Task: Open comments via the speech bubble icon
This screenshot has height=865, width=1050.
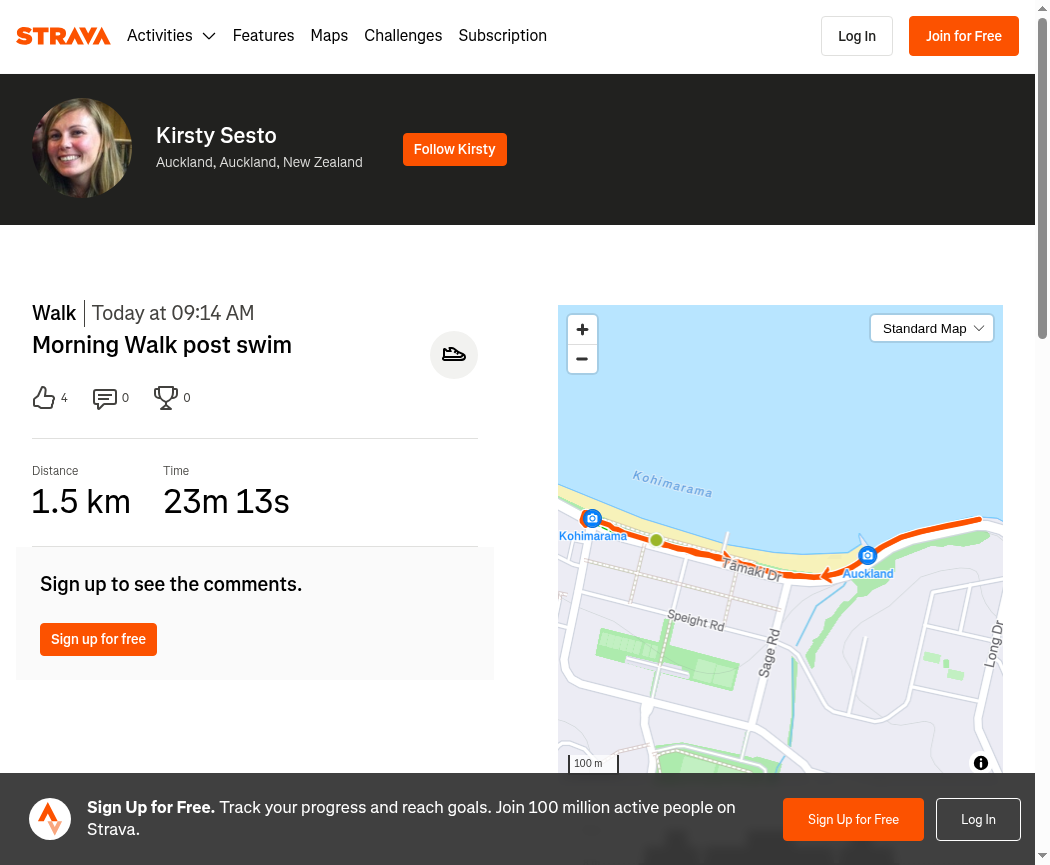Action: coord(104,398)
